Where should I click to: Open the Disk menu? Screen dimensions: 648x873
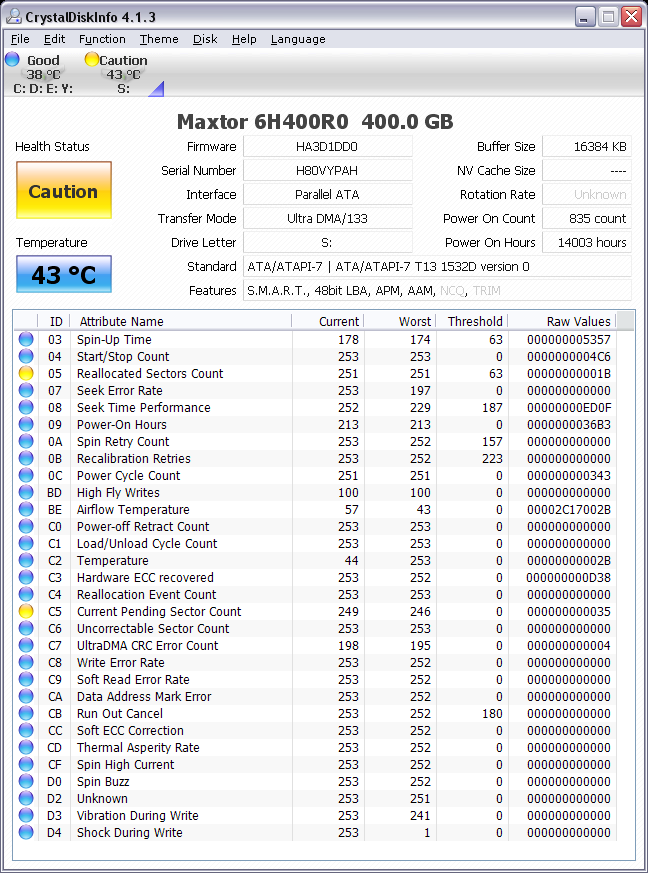205,39
